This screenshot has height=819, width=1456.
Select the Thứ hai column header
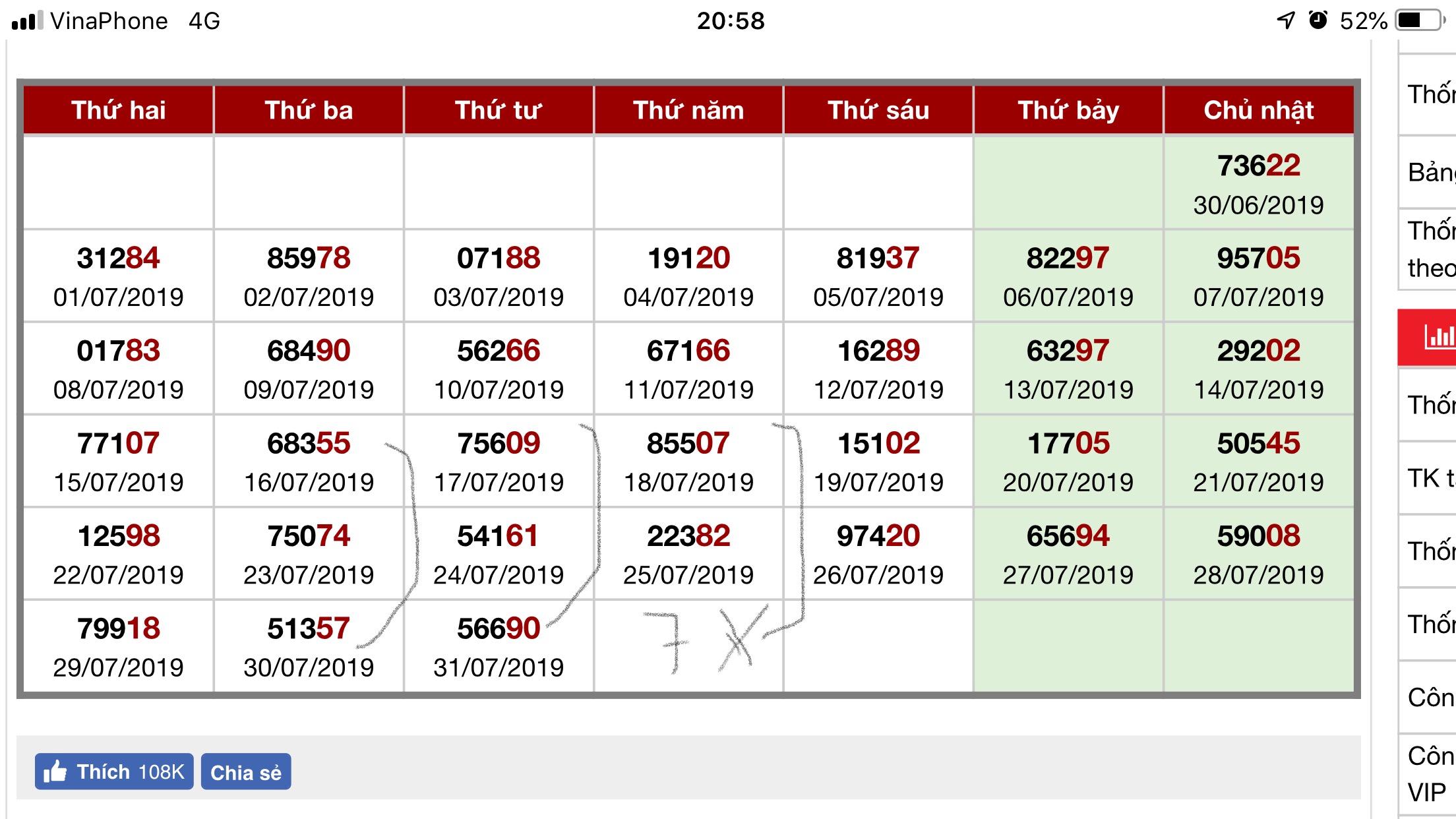[119, 110]
